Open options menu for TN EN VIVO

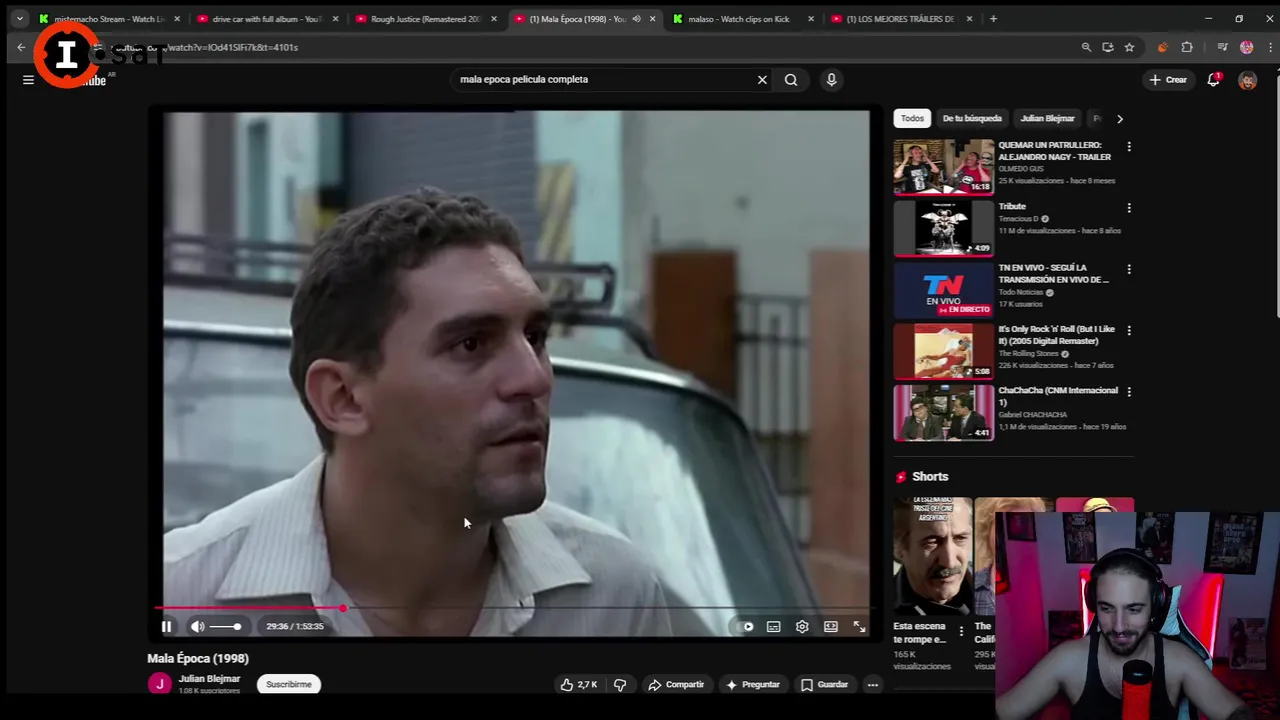coord(1129,269)
